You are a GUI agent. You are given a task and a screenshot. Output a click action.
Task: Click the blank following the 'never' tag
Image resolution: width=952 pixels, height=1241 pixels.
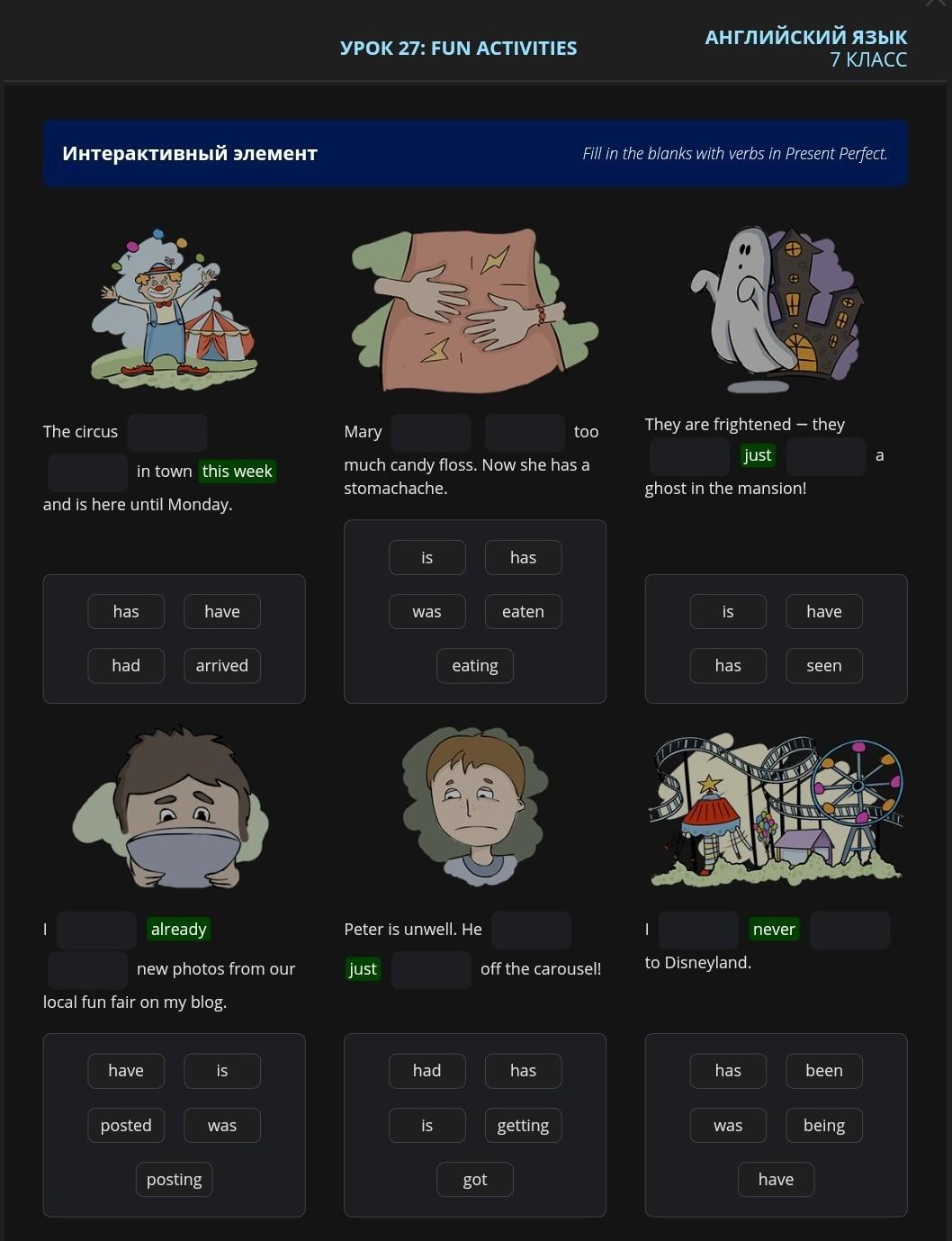[849, 931]
